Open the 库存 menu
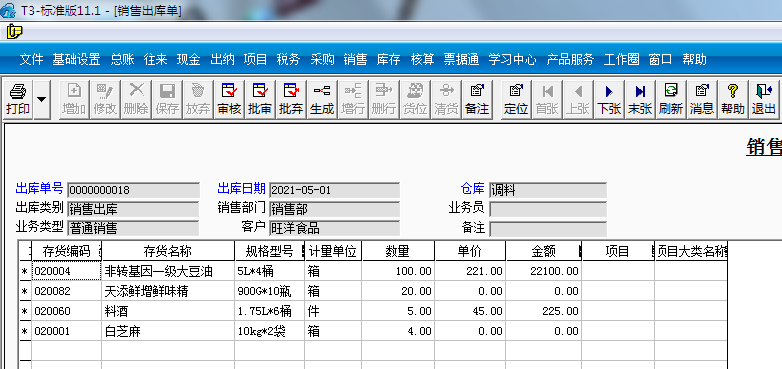 click(x=389, y=60)
